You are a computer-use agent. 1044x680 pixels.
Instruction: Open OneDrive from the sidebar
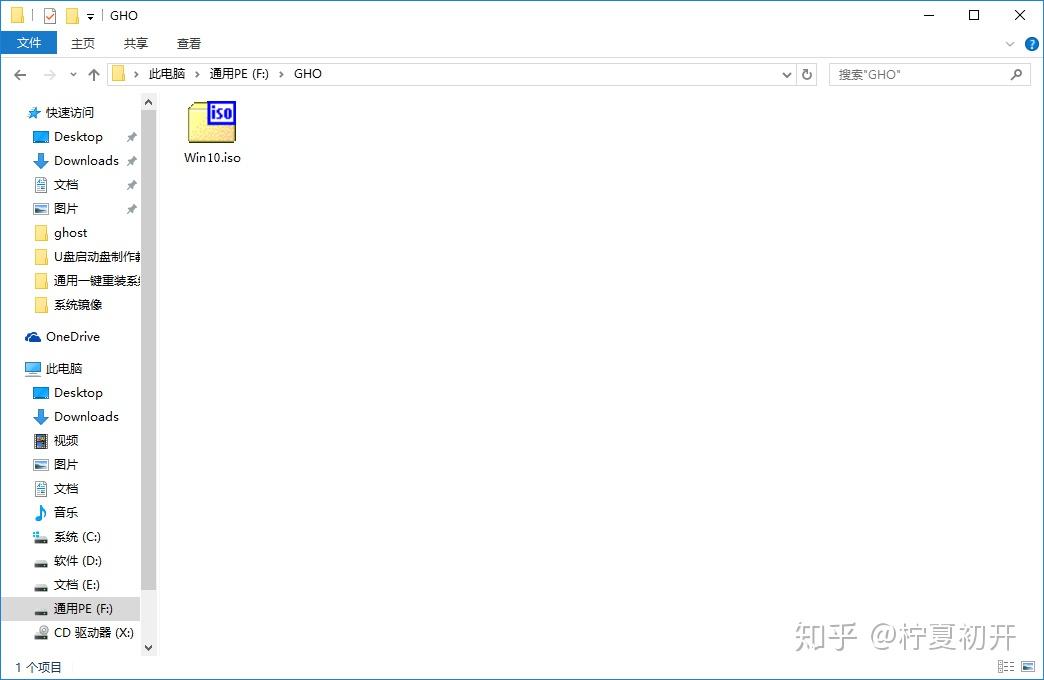pyautogui.click(x=70, y=337)
